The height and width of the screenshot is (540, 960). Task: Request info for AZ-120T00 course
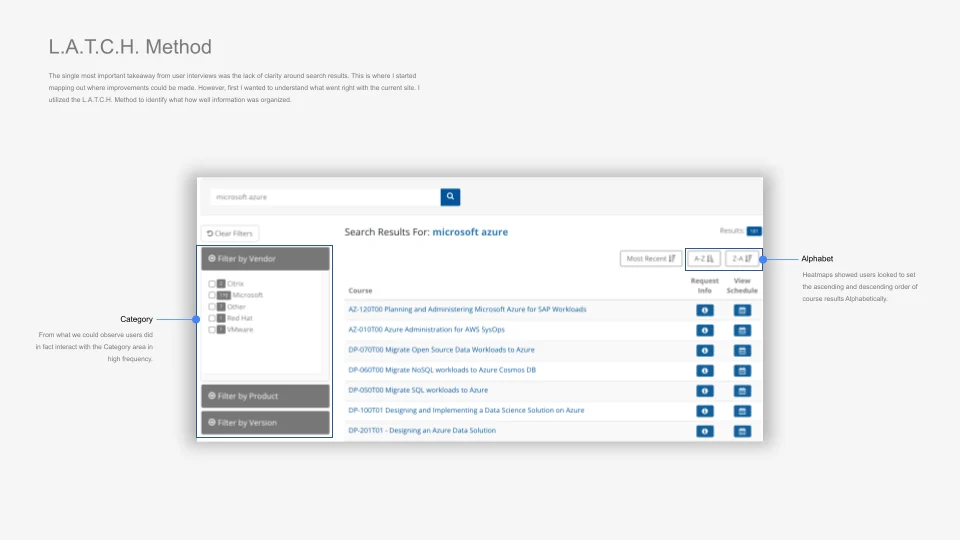click(705, 310)
